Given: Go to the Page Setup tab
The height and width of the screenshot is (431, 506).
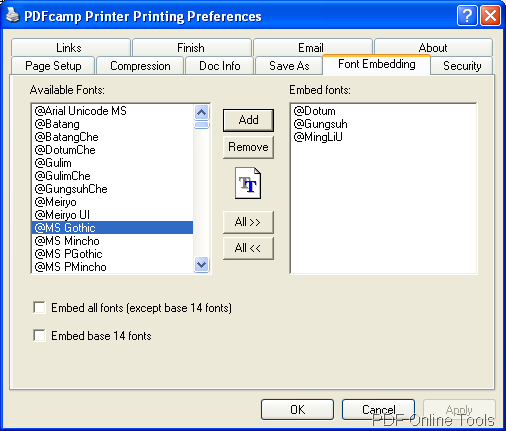Looking at the screenshot, I should click(x=53, y=66).
